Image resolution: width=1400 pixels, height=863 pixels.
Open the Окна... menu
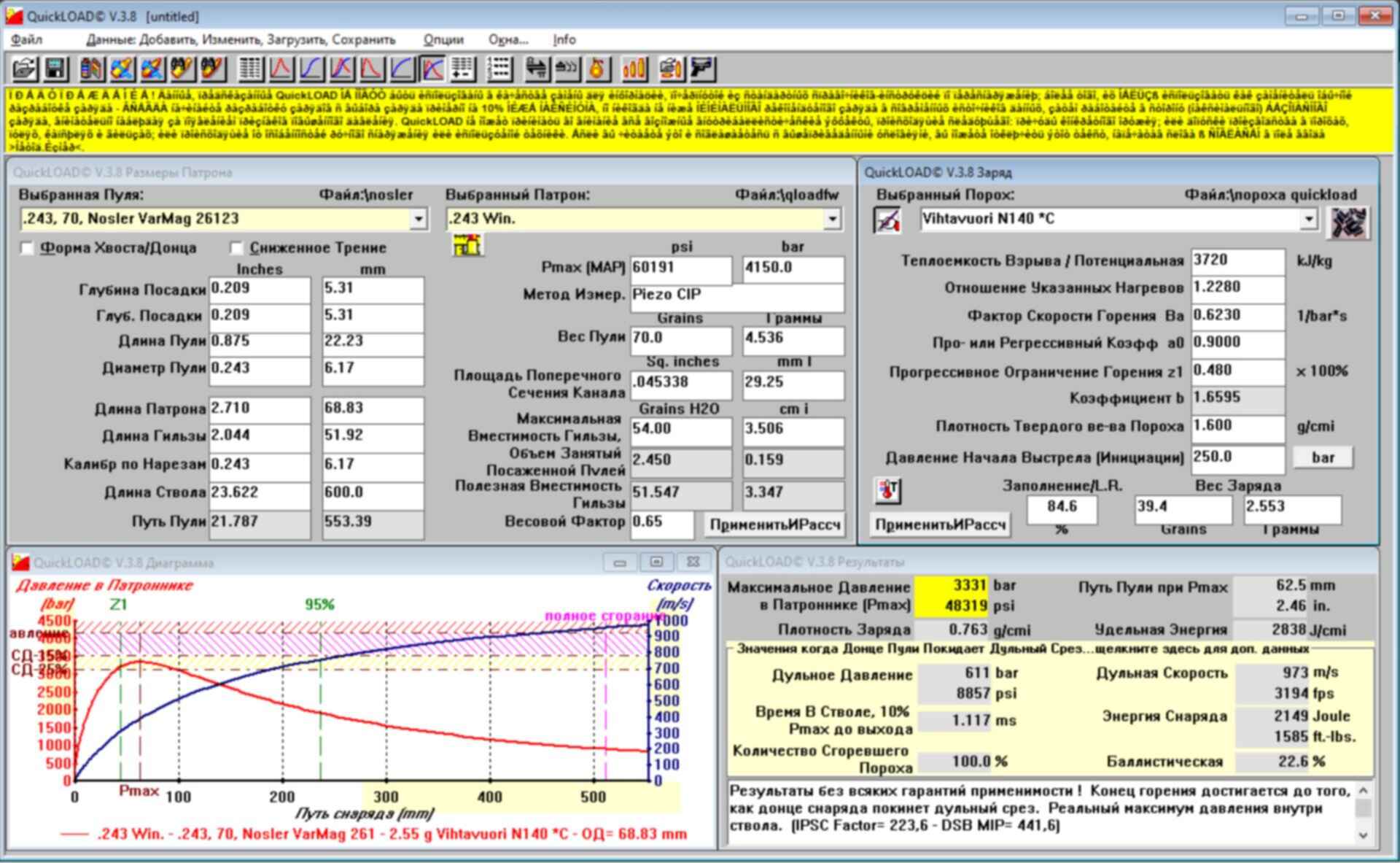click(x=508, y=39)
